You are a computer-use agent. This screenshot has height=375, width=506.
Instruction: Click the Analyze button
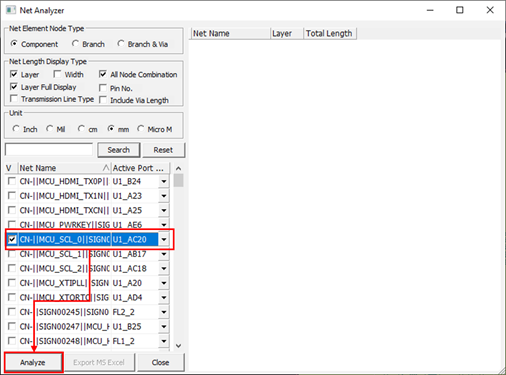pos(33,362)
